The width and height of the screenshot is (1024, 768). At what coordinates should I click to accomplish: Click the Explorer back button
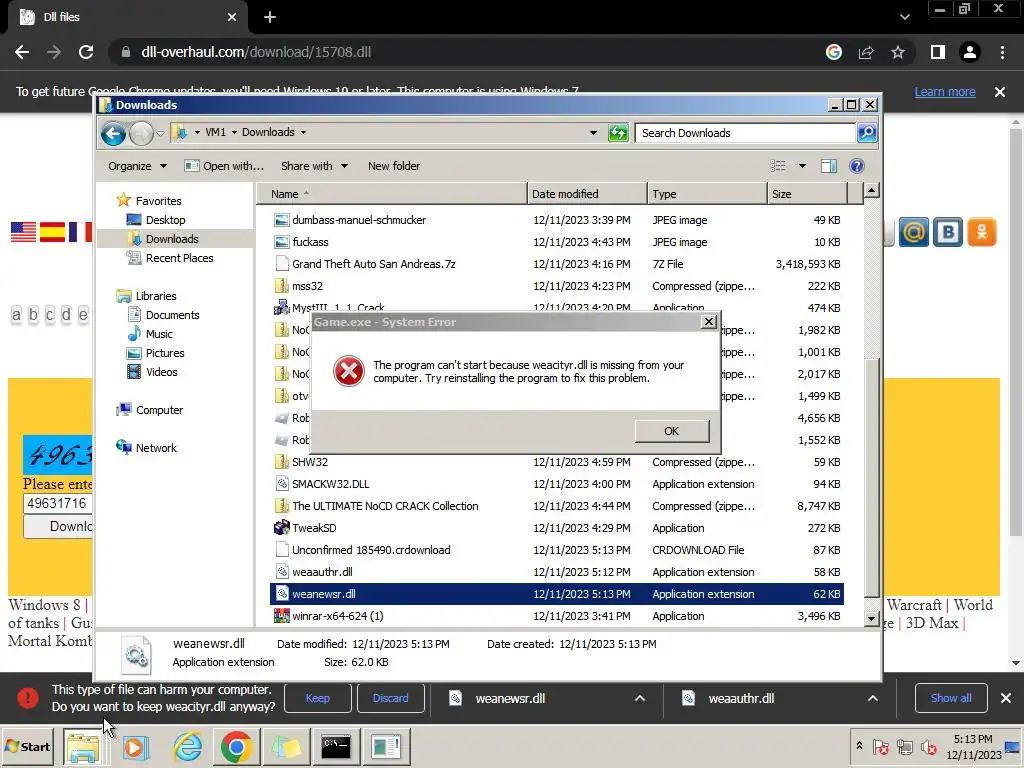(x=113, y=134)
